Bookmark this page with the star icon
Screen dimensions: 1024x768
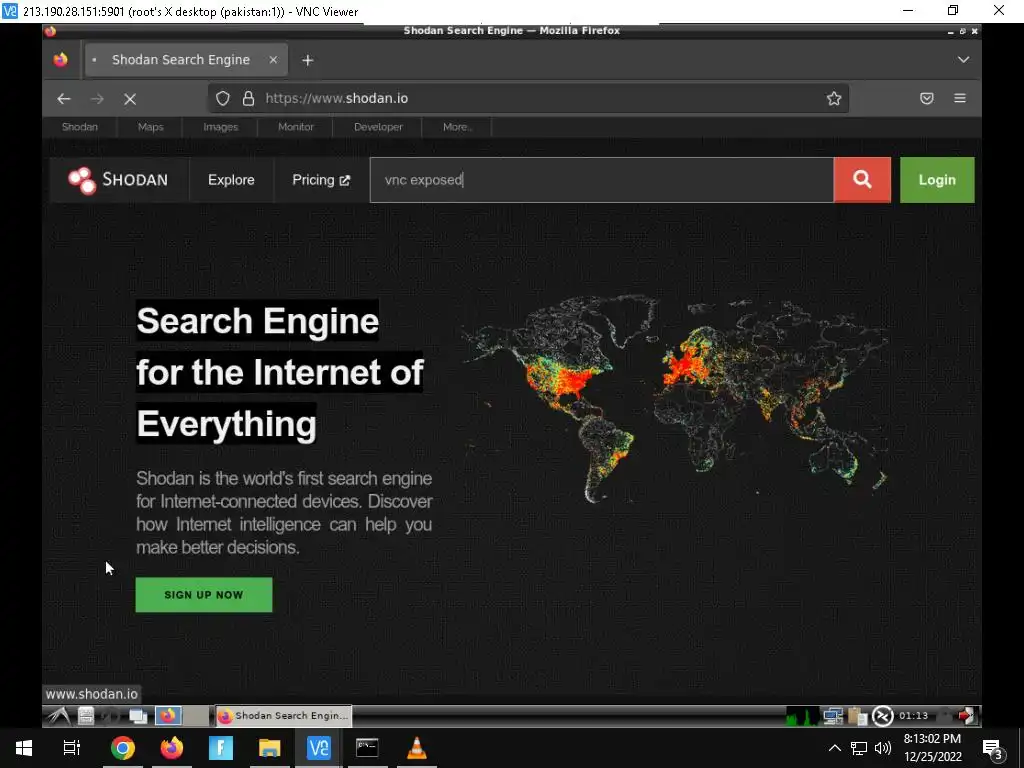click(834, 99)
